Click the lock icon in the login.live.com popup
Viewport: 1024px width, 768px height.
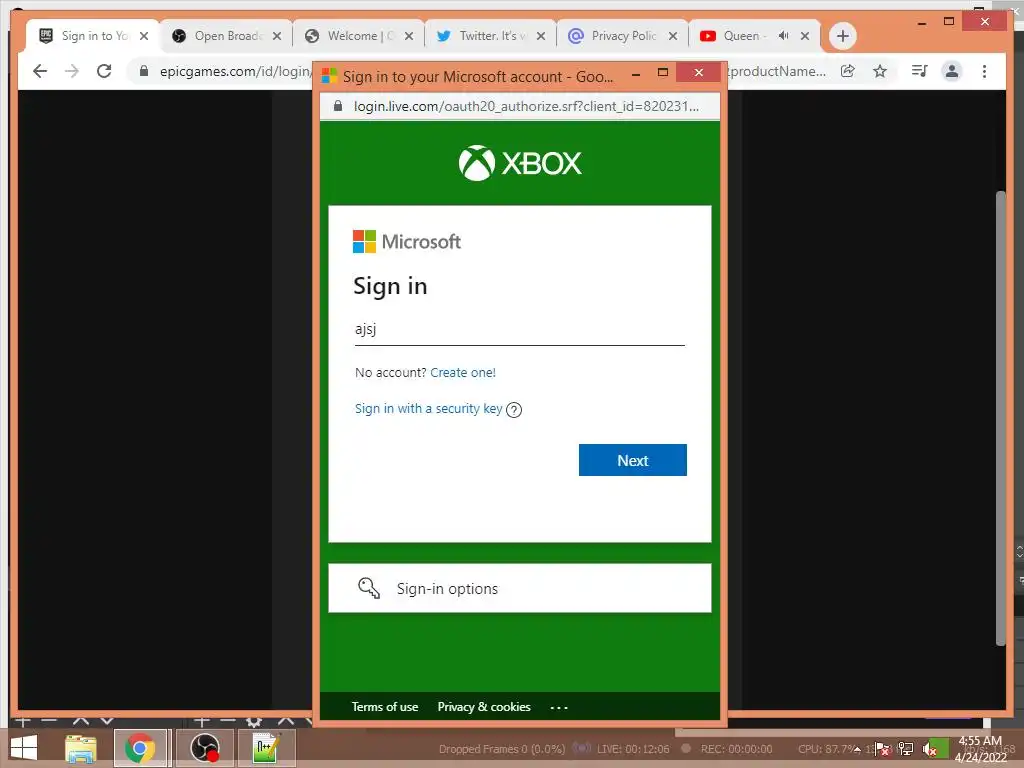(338, 106)
